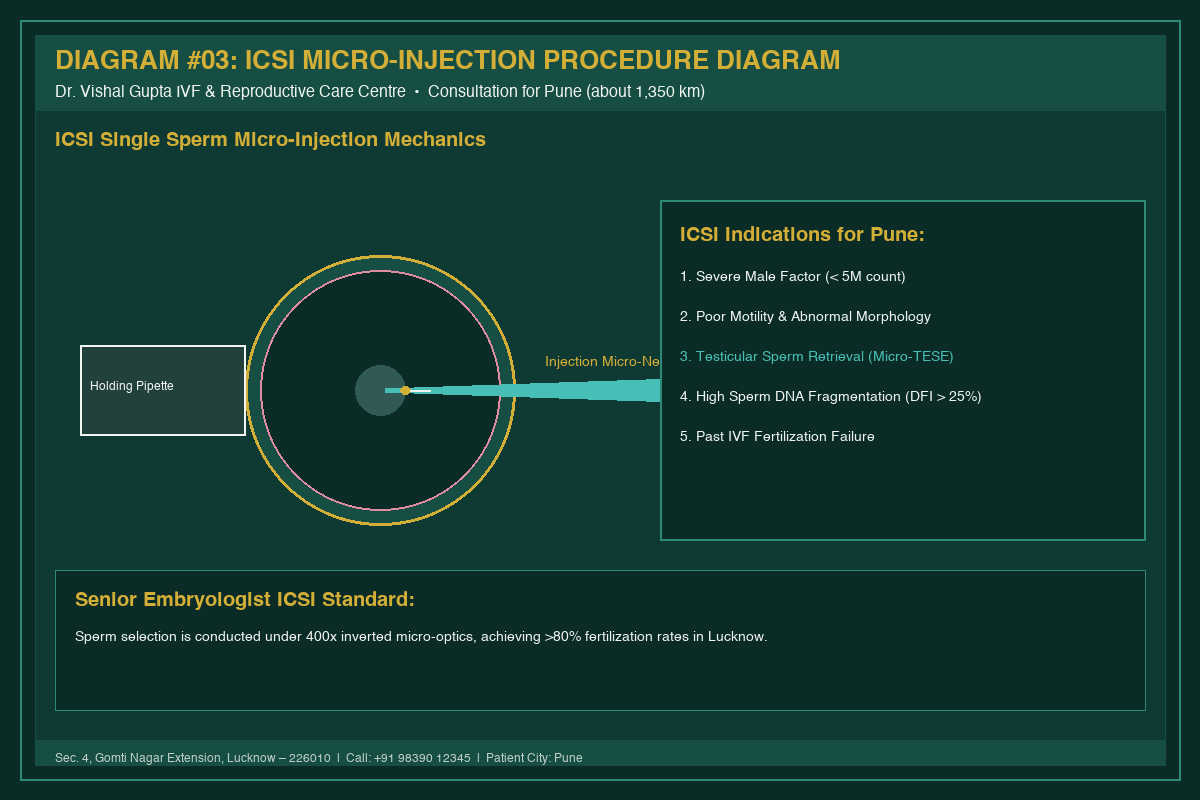The height and width of the screenshot is (800, 1200).
Task: Select highlighted Testicular Sperm Retrieval (Micro-TESE) item
Action: [817, 356]
